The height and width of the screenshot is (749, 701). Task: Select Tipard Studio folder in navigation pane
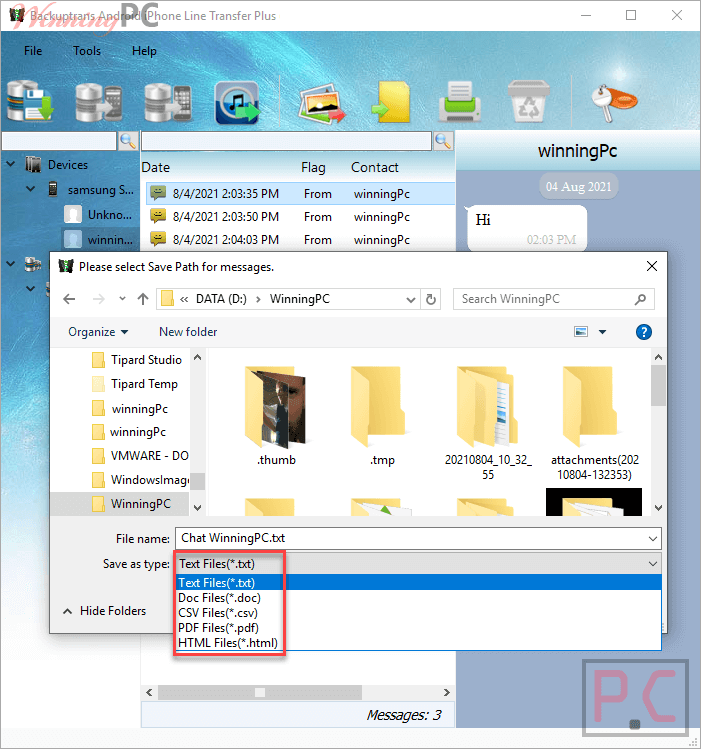pos(137,360)
